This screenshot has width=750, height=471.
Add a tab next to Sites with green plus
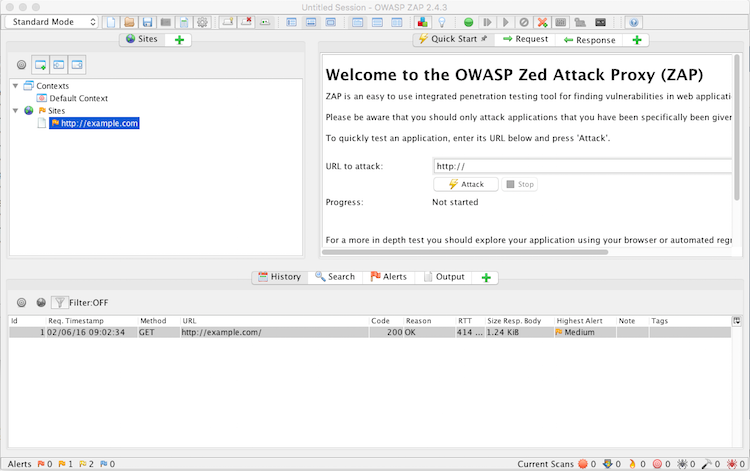tap(179, 40)
